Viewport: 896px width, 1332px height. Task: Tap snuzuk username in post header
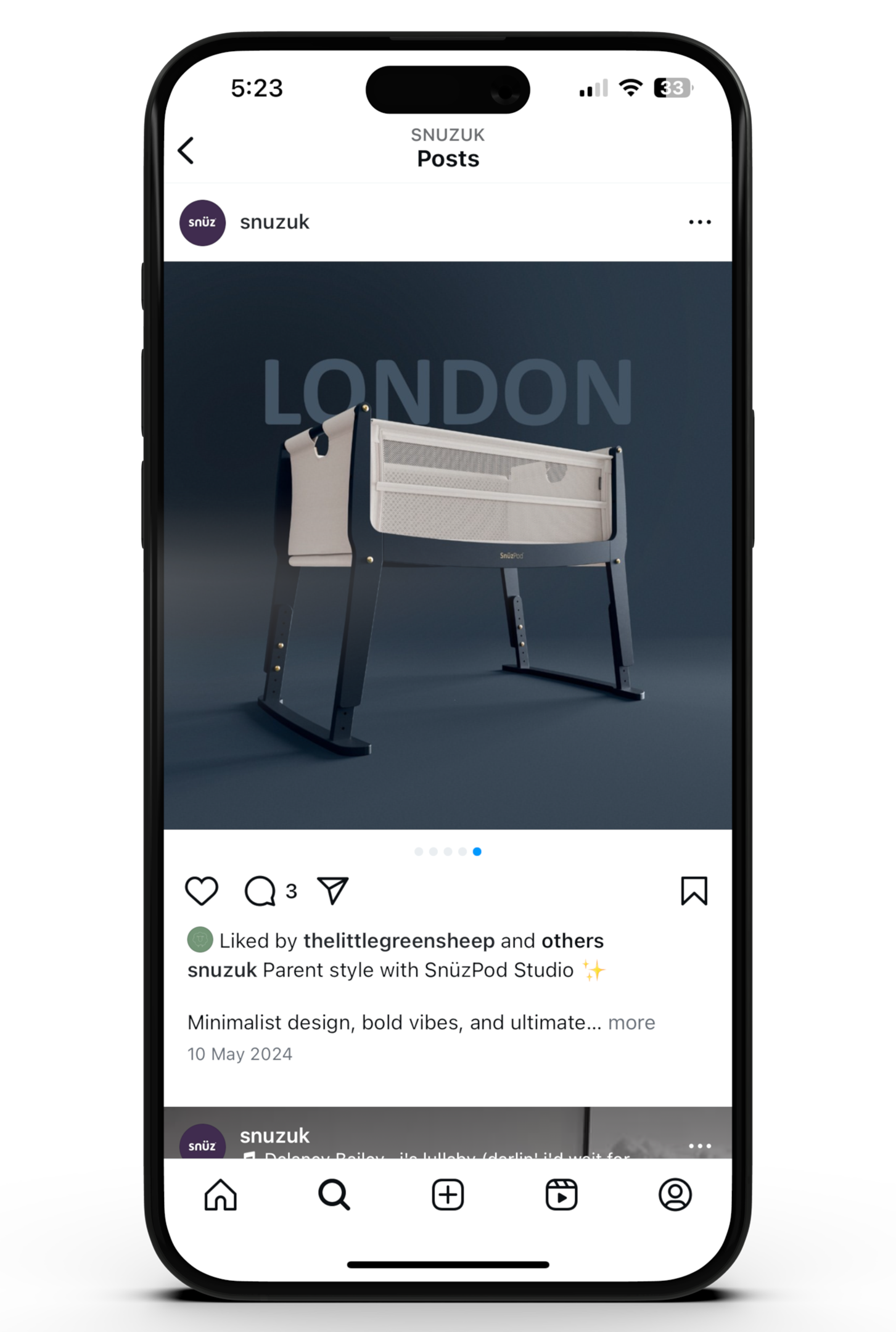coord(274,222)
